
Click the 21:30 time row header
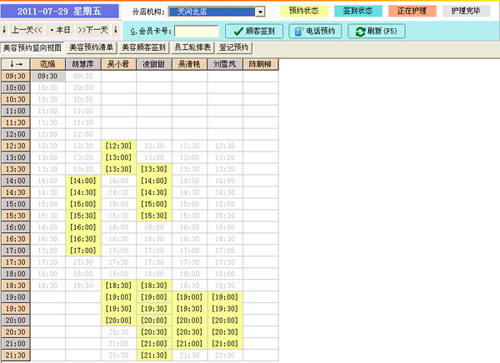coord(16,355)
